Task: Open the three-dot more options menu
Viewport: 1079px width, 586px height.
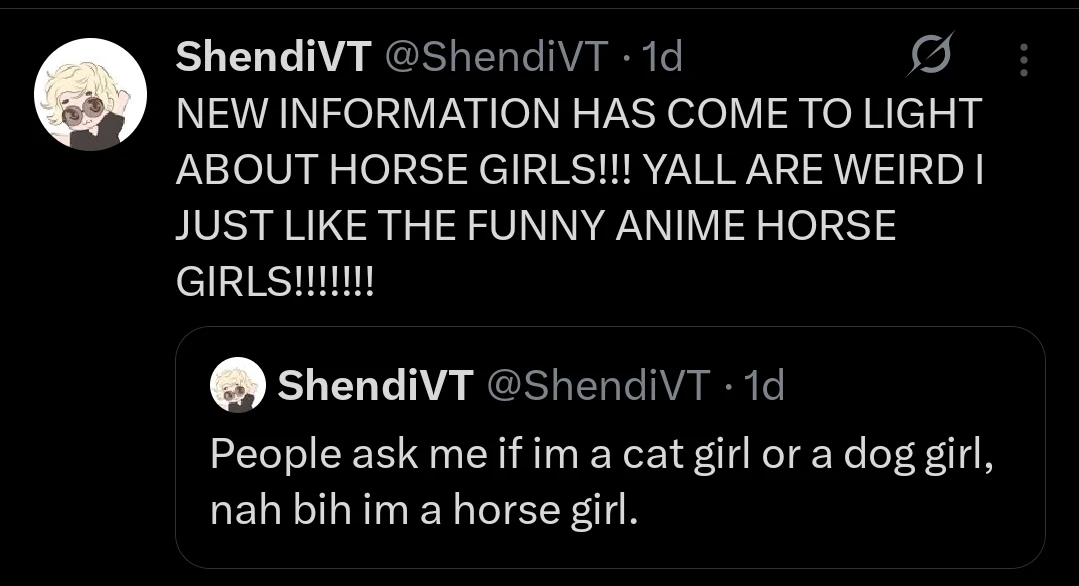Action: [1024, 60]
